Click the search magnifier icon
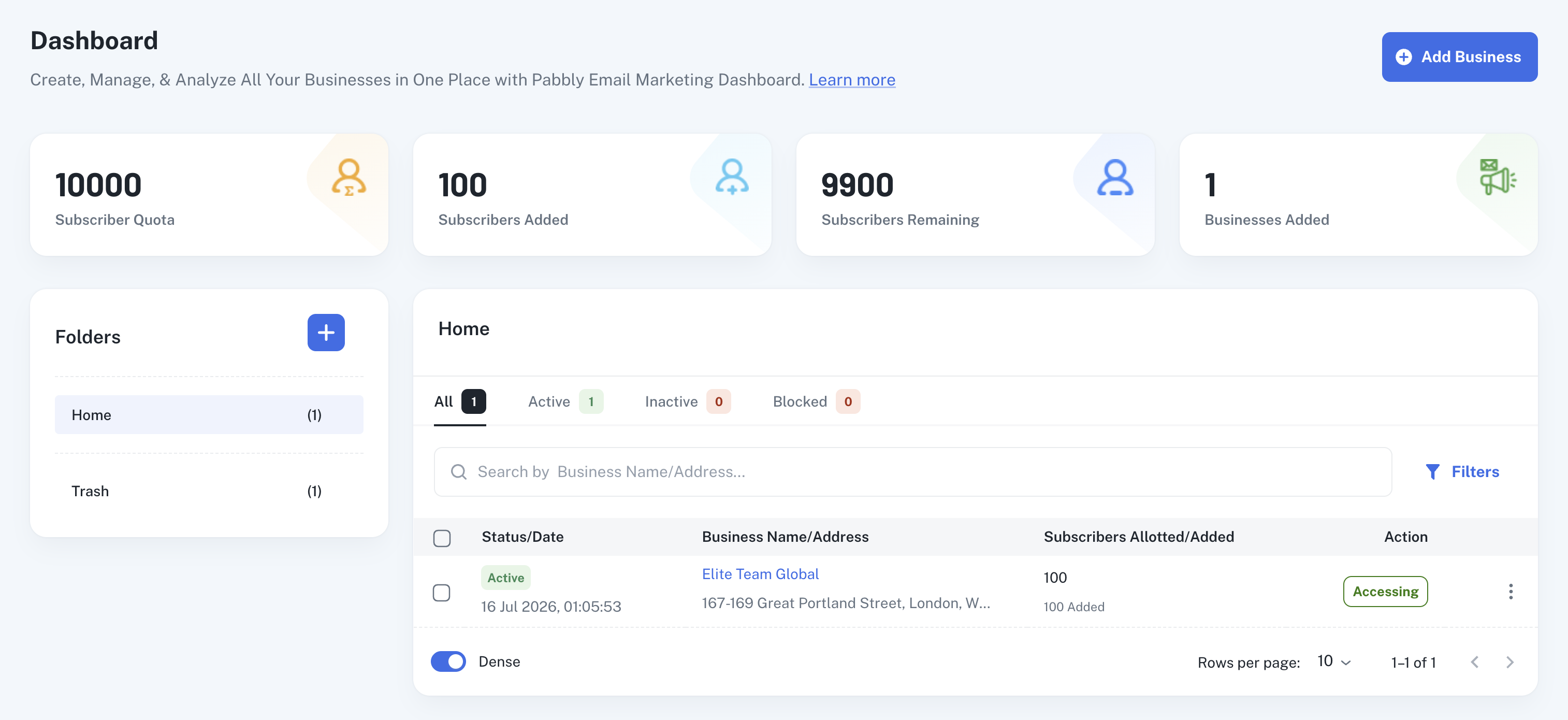 458,472
